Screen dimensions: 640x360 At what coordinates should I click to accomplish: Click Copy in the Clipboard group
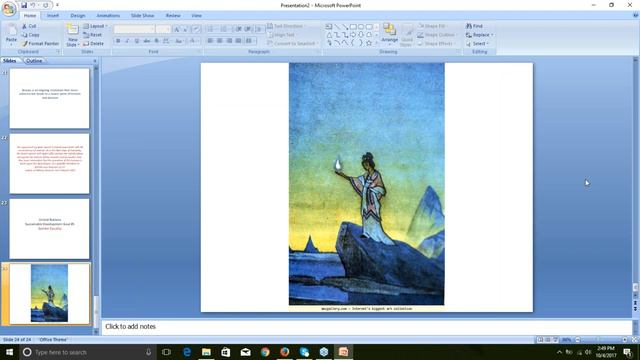click(31, 35)
